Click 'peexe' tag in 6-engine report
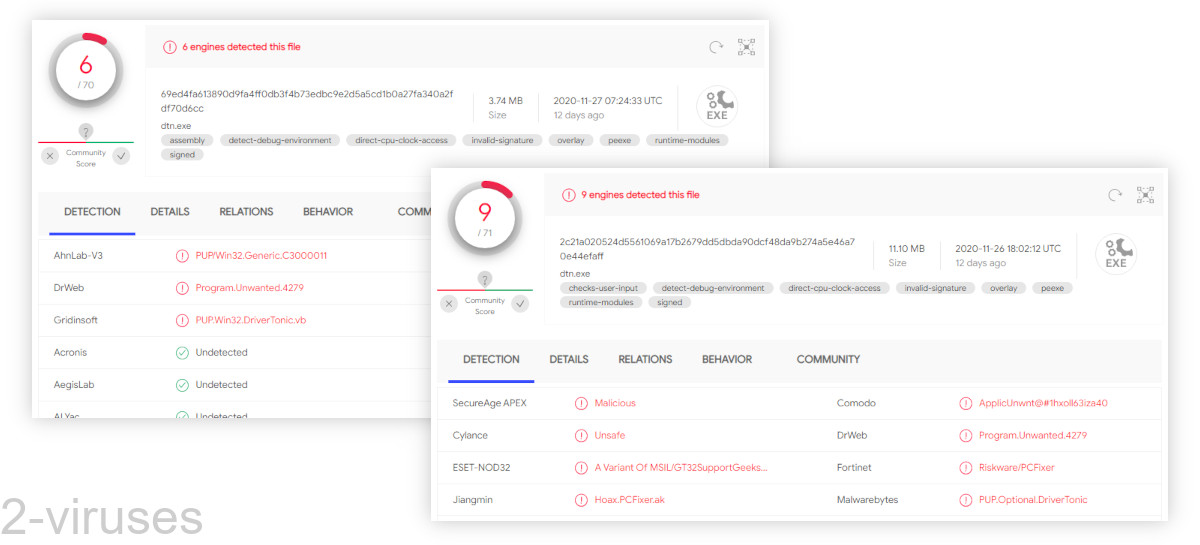 point(620,141)
